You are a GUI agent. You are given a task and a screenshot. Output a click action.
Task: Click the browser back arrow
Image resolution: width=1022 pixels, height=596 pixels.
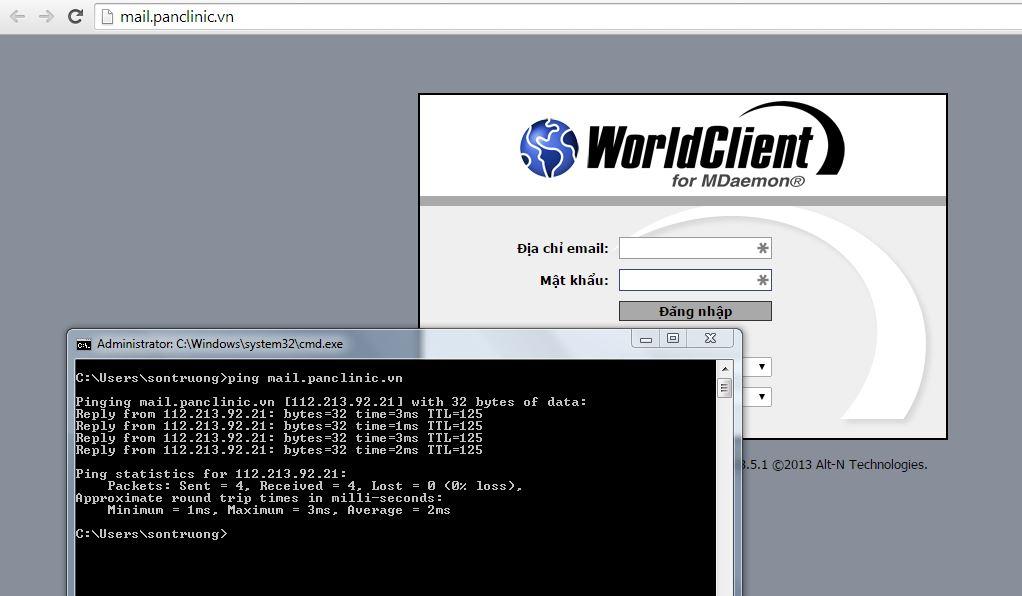18,16
